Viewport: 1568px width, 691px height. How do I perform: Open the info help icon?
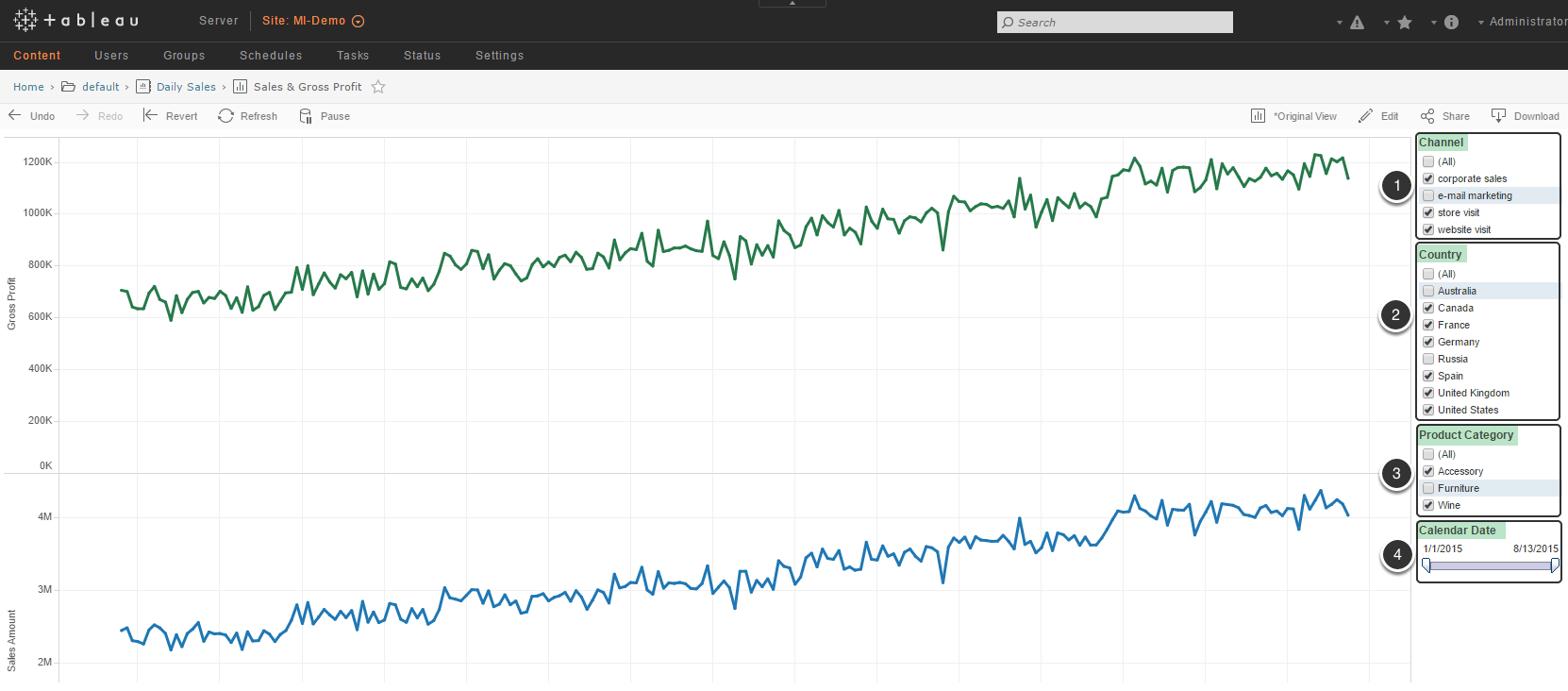(x=1451, y=23)
